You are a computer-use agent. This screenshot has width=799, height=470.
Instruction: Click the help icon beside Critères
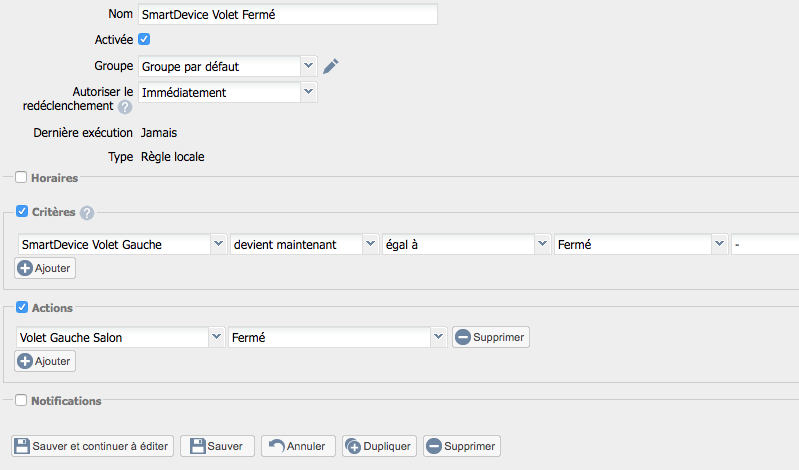87,213
